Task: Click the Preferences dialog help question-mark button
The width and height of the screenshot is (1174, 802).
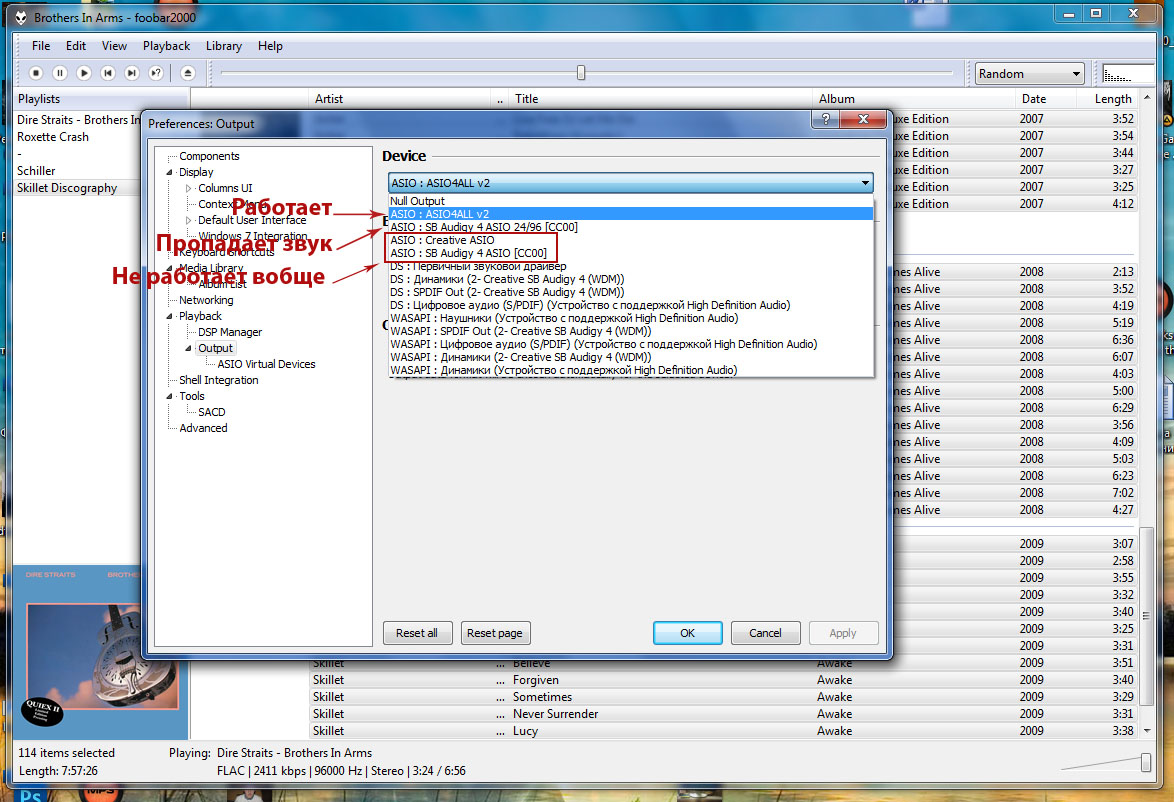Action: coord(825,119)
